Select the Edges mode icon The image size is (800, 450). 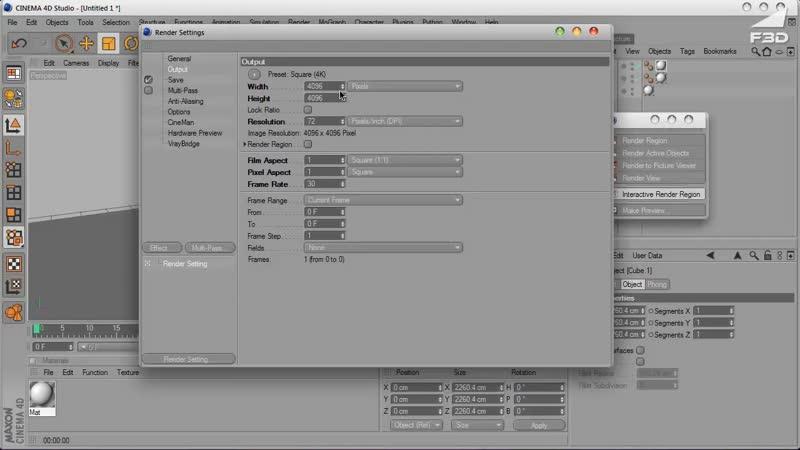[x=14, y=193]
